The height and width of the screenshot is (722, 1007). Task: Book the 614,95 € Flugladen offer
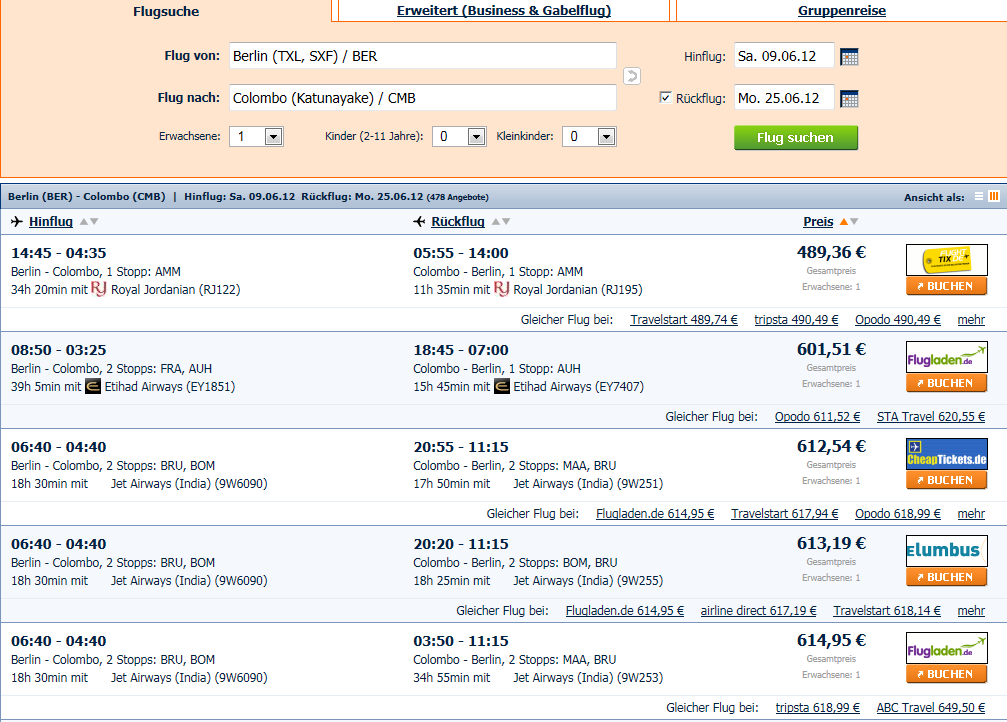point(947,674)
